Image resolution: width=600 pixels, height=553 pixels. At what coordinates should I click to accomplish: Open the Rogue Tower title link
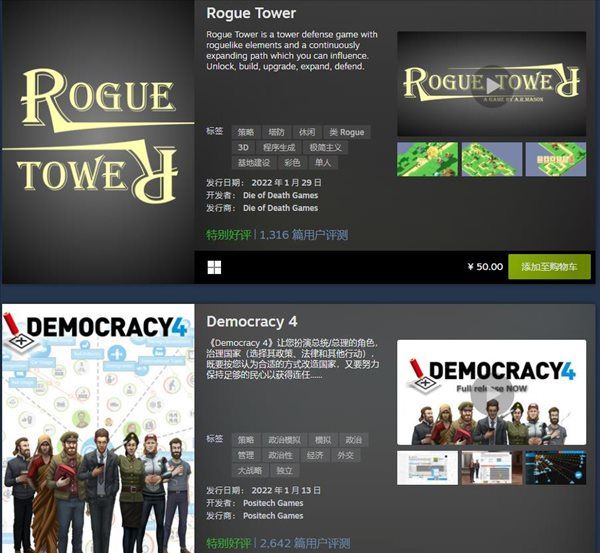coord(251,13)
